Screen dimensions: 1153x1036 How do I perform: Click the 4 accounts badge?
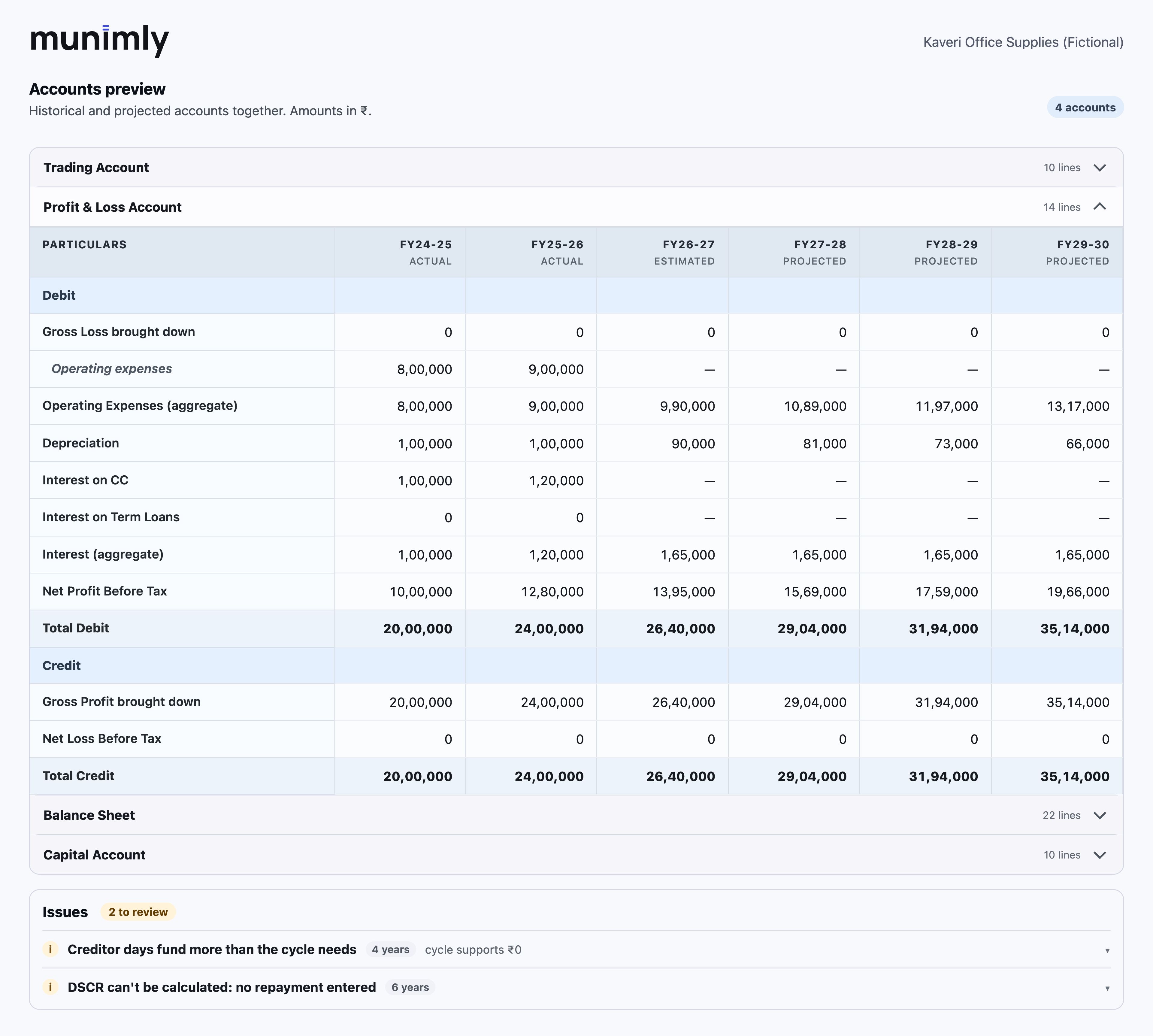coord(1085,108)
